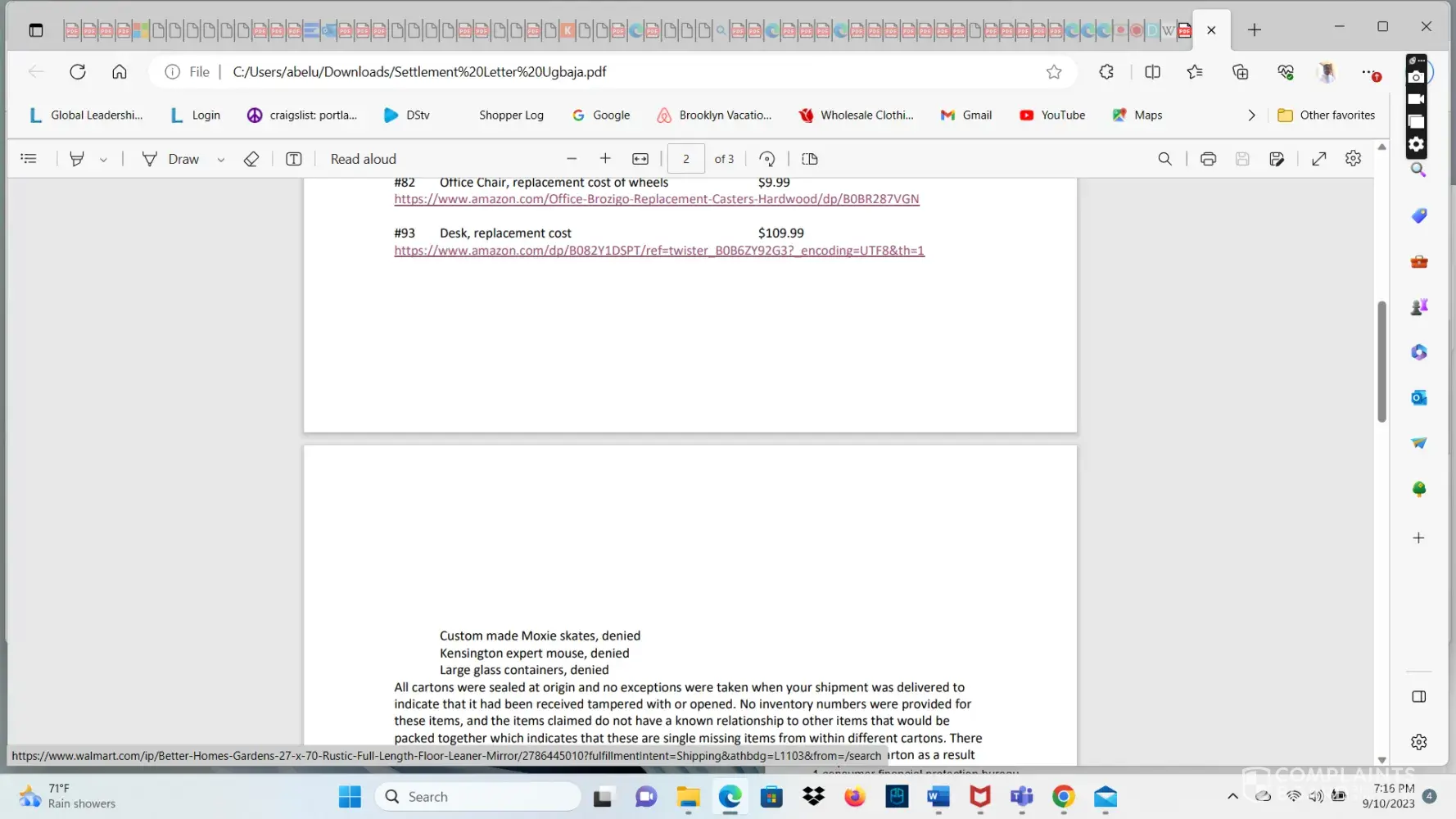Select the Erase tool in PDF toolbar
1456x819 pixels.
(x=251, y=159)
